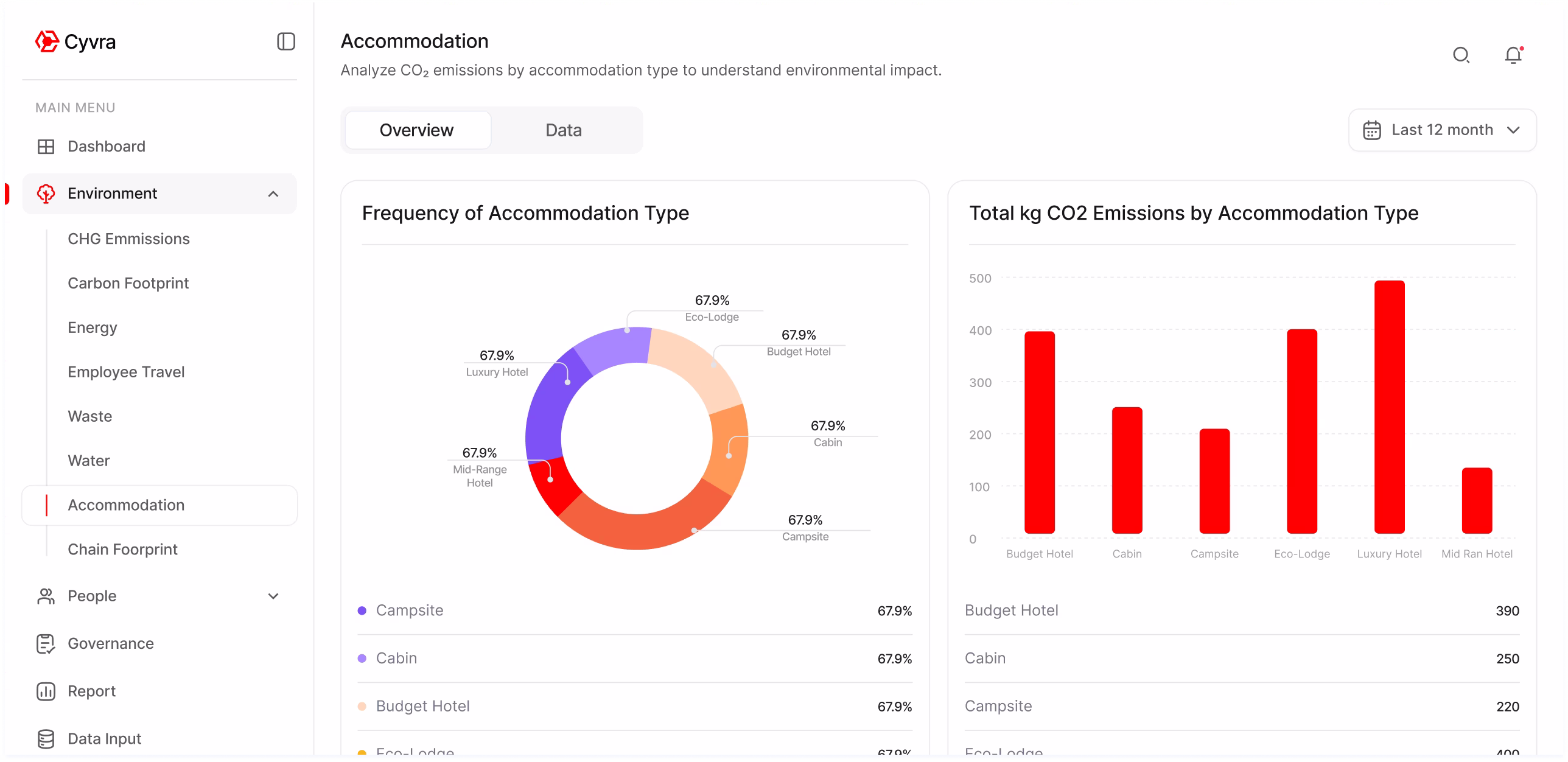1568x762 pixels.
Task: Click the Dashboard grid icon
Action: pos(46,147)
